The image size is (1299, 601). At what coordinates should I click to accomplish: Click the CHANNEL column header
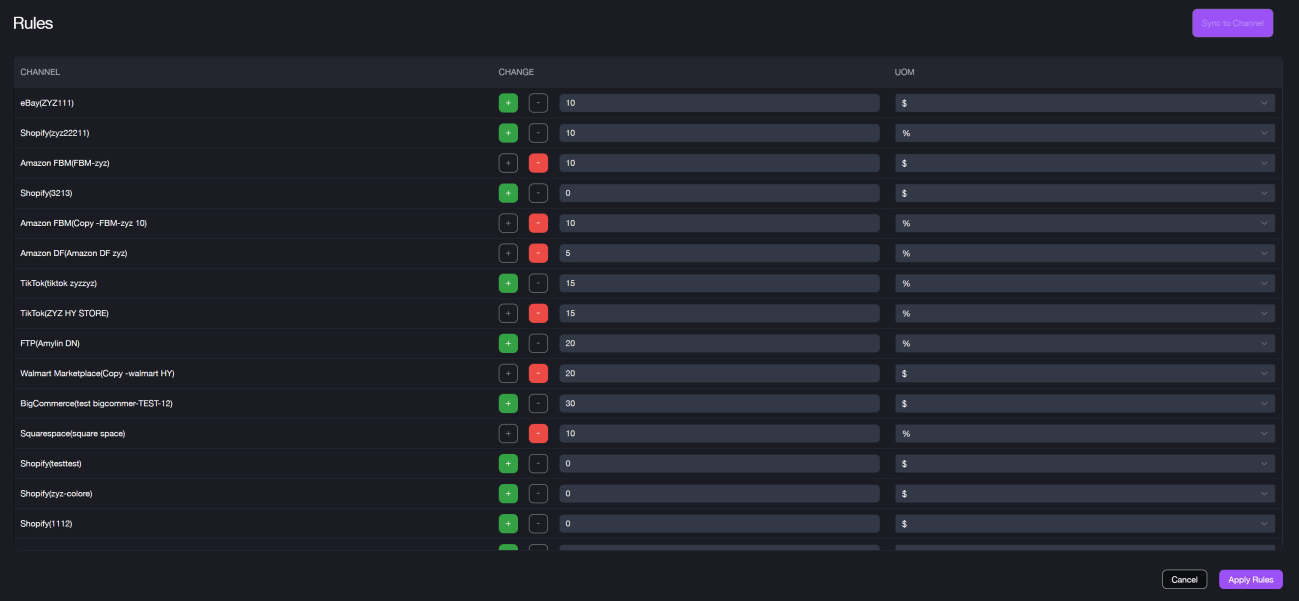pos(40,72)
